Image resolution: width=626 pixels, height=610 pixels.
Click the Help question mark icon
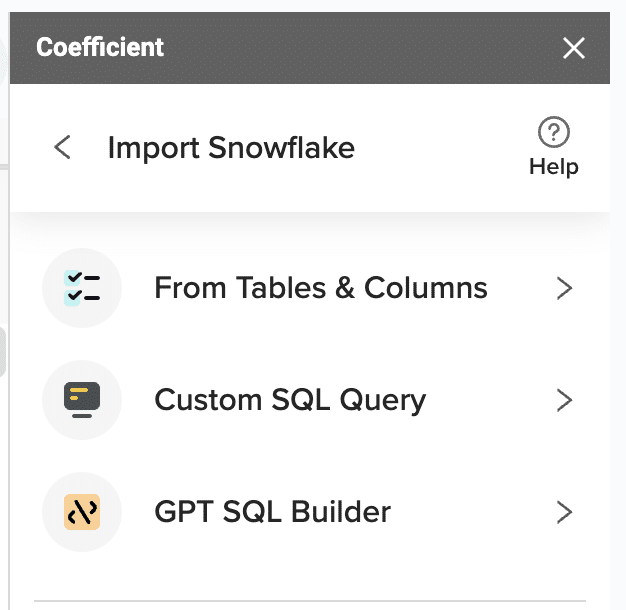pos(553,132)
